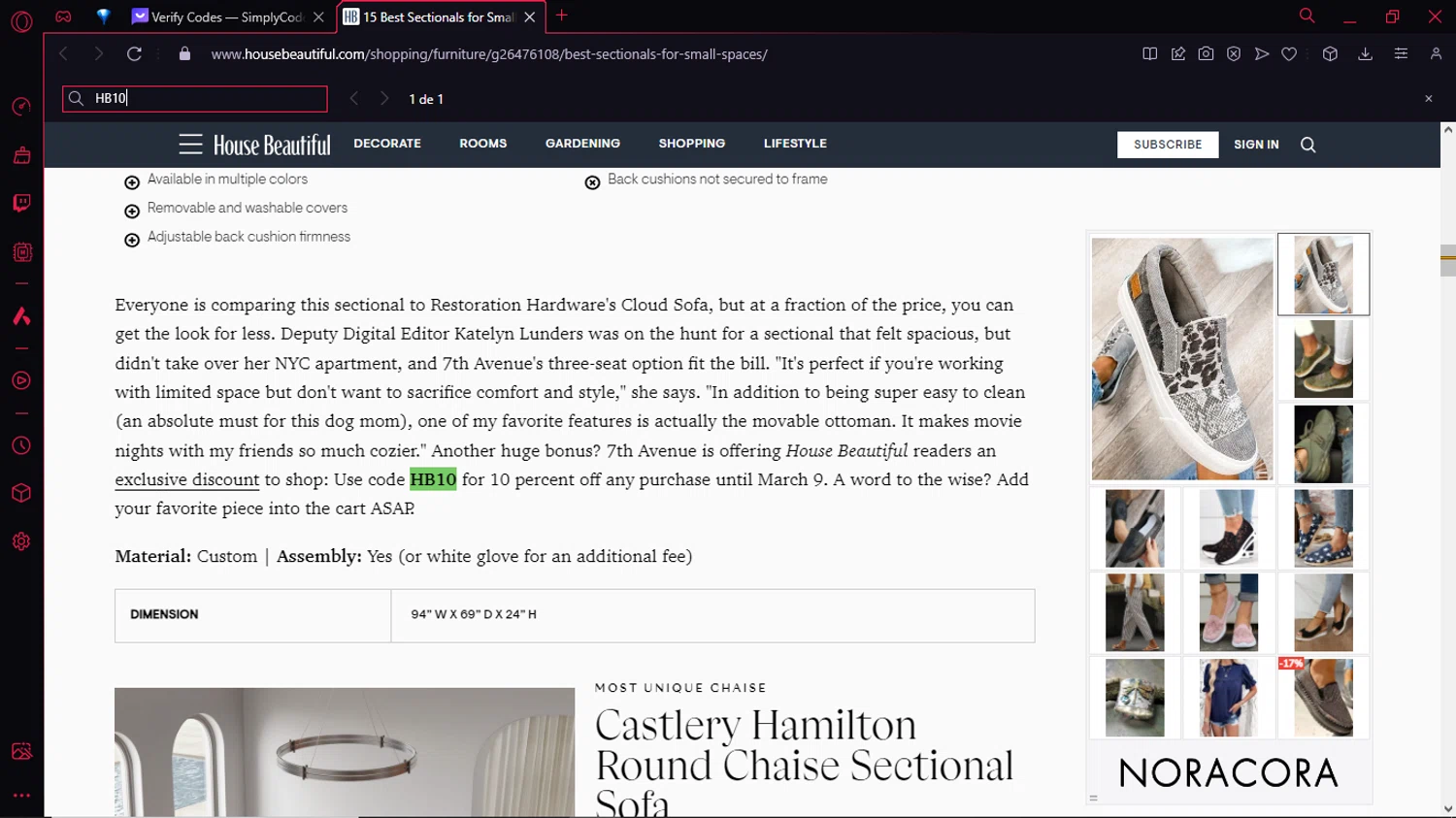The height and width of the screenshot is (818, 1456).
Task: Open the DECORATE menu
Action: (387, 144)
